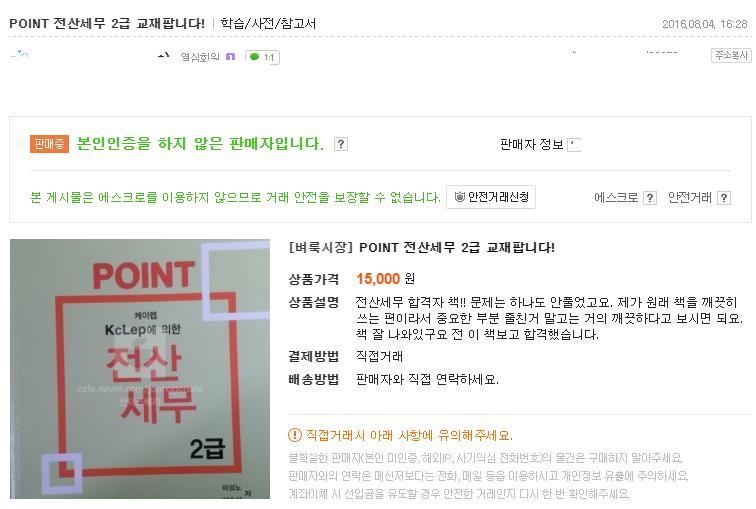The height and width of the screenshot is (509, 756).
Task: Click the seller nickname next to badge
Action: (200, 57)
